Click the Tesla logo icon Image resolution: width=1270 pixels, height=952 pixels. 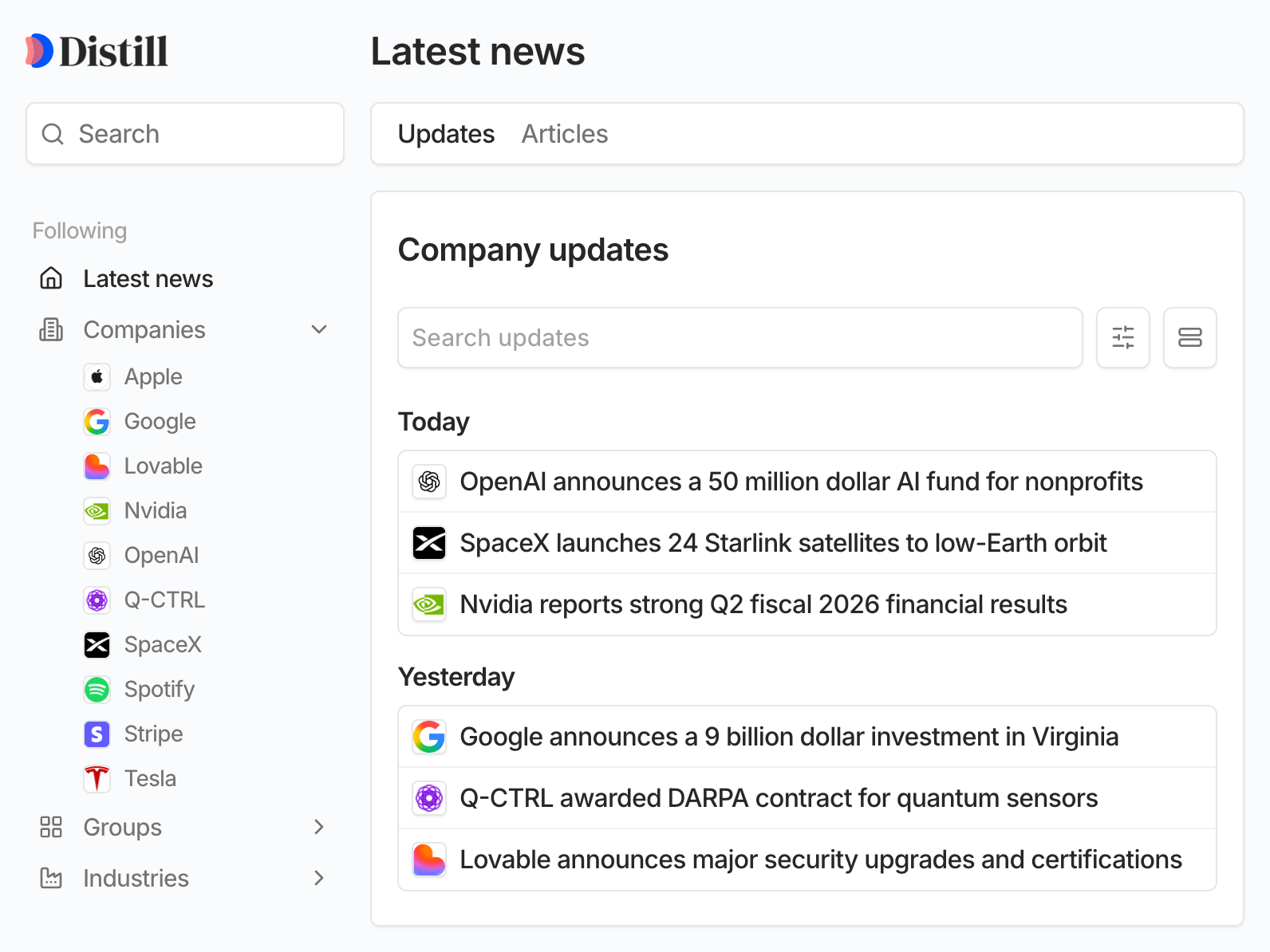tap(97, 778)
